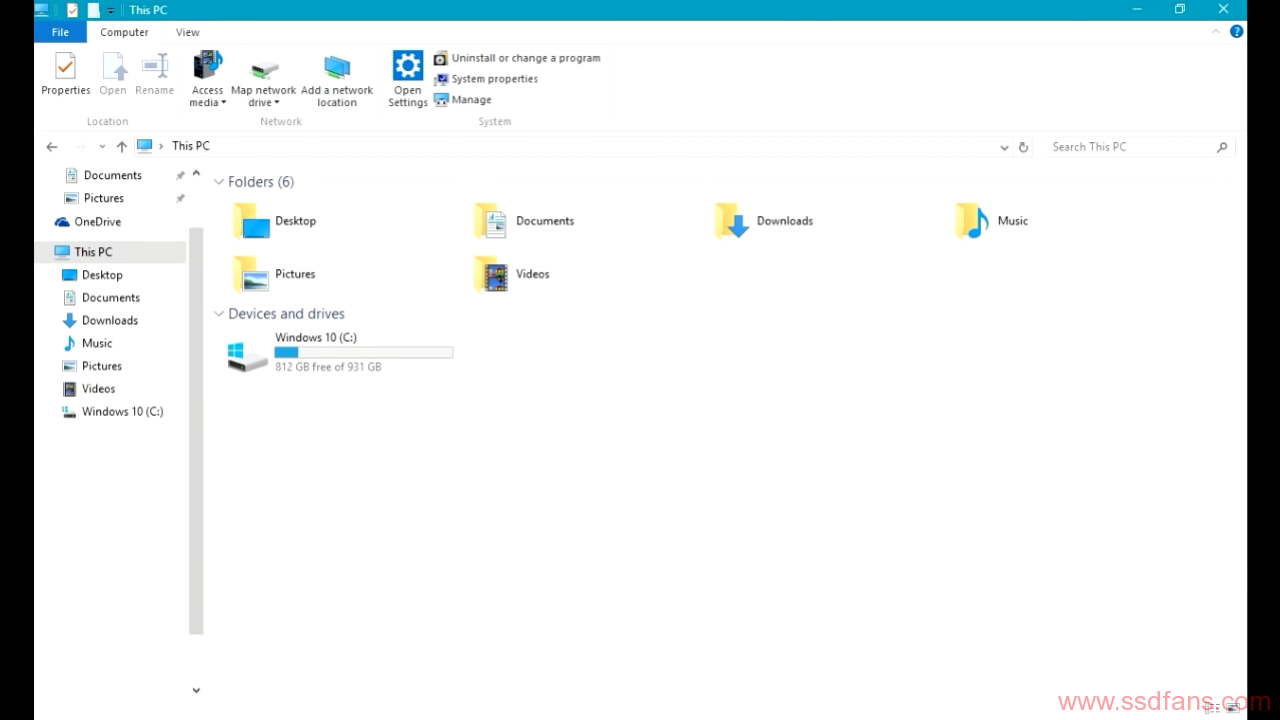Open Help with the question mark icon
The width and height of the screenshot is (1280, 720).
[1237, 32]
